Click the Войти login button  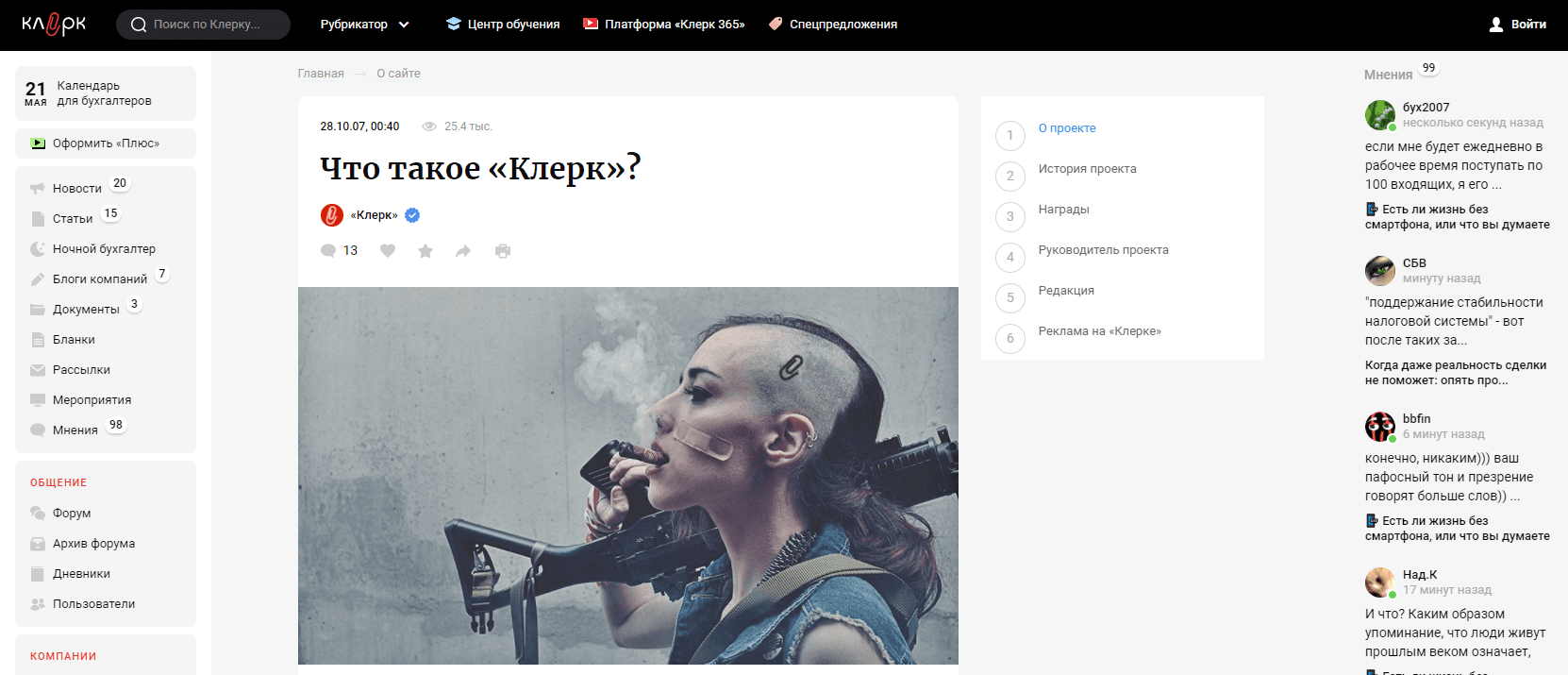pos(1518,25)
